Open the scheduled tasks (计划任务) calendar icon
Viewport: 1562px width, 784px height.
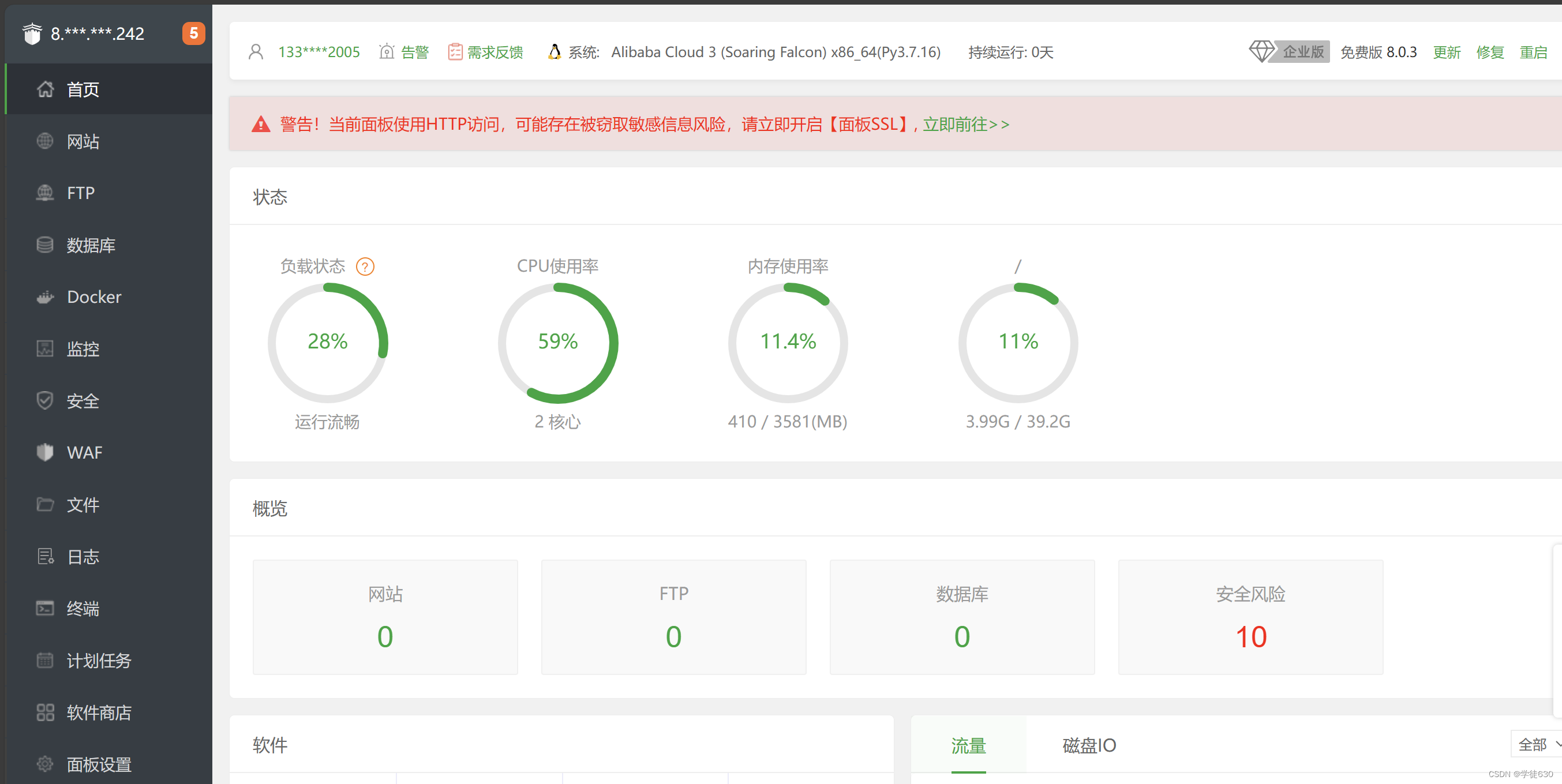click(x=45, y=661)
